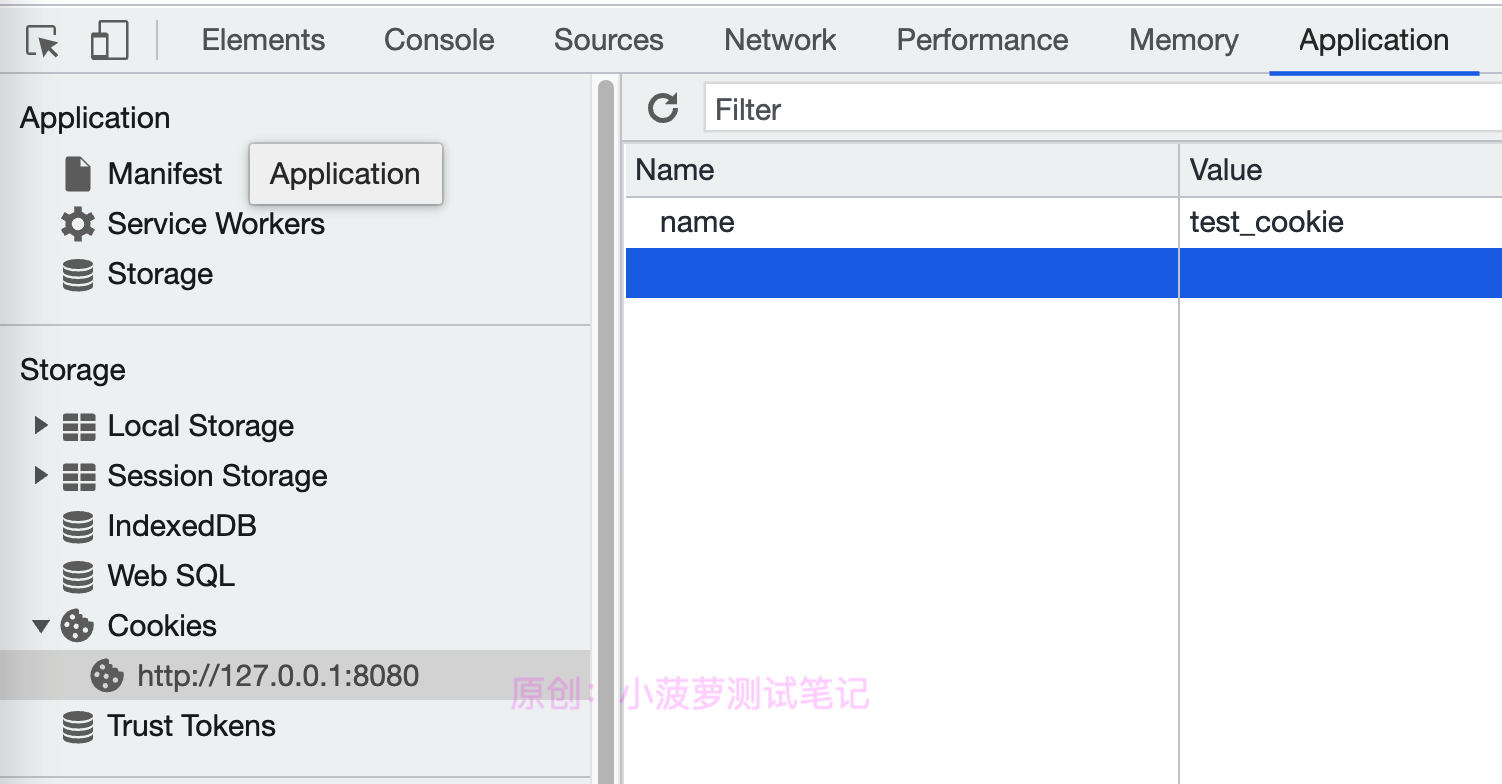Open Service Workers via its gear icon
Image resolution: width=1502 pixels, height=784 pixels.
(x=79, y=223)
